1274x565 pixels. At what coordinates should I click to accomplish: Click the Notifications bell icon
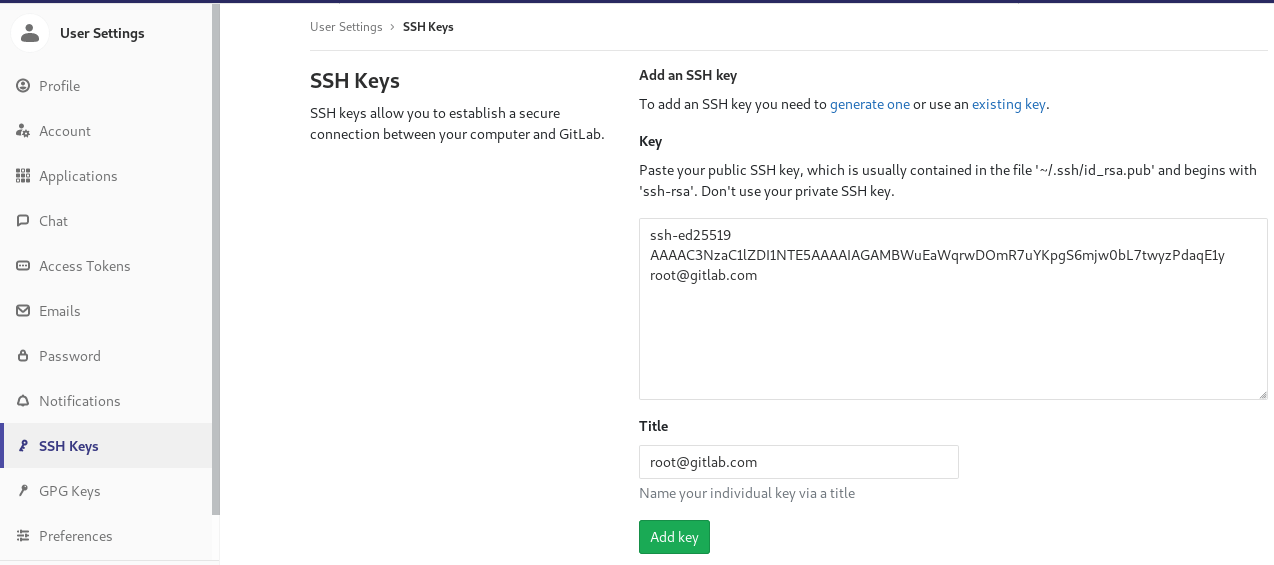point(23,401)
